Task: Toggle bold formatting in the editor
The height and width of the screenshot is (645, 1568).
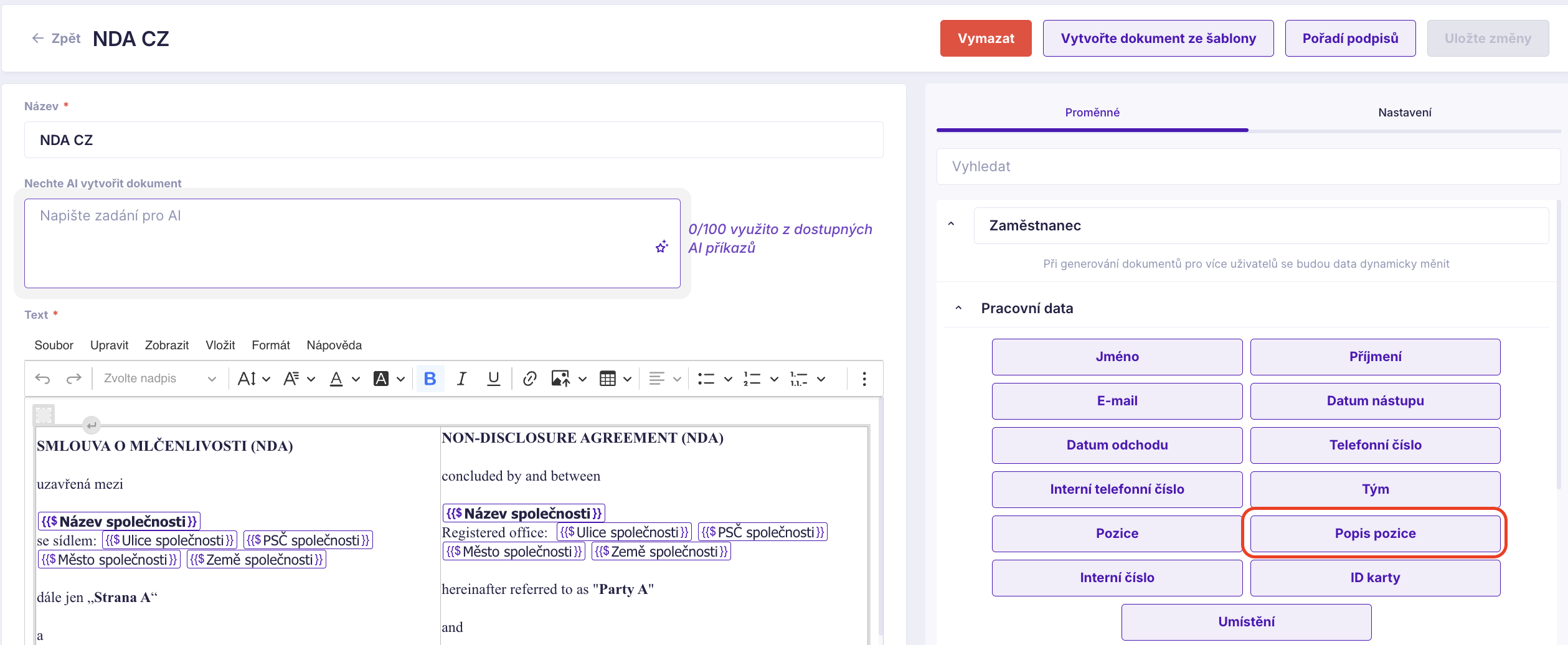Action: coord(430,379)
